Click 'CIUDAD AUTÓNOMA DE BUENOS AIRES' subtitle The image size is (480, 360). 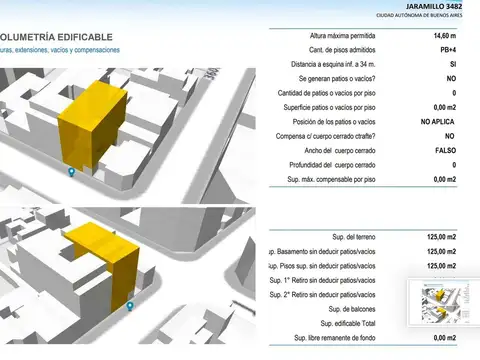click(x=419, y=15)
